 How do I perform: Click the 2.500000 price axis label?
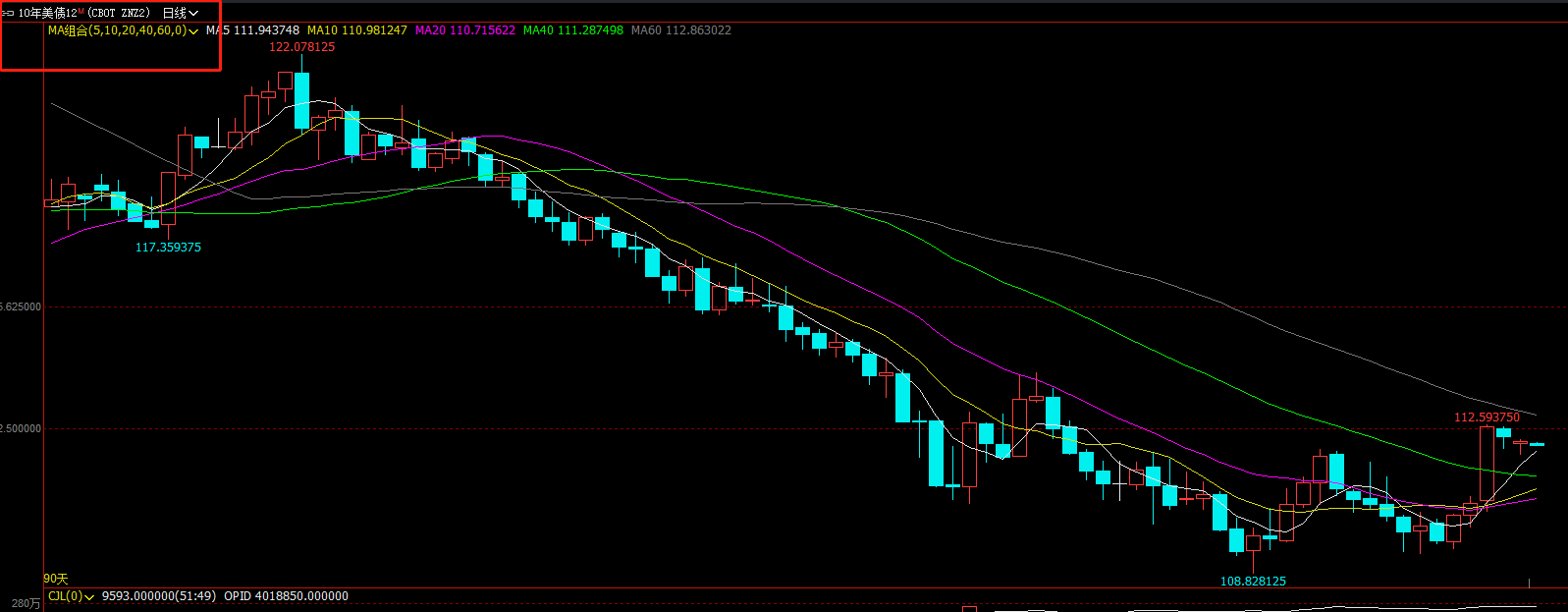click(x=21, y=429)
